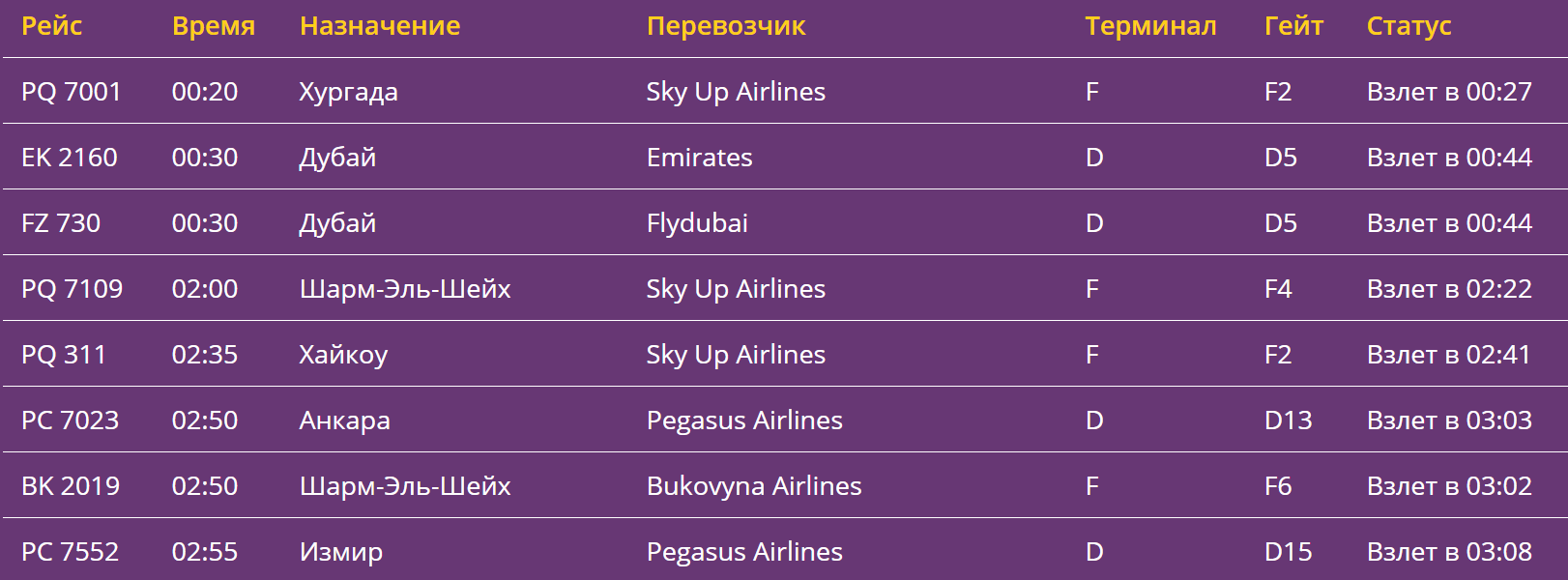Viewport: 1568px width, 580px height.
Task: Select the Emirates carrier cell
Action: tap(699, 158)
